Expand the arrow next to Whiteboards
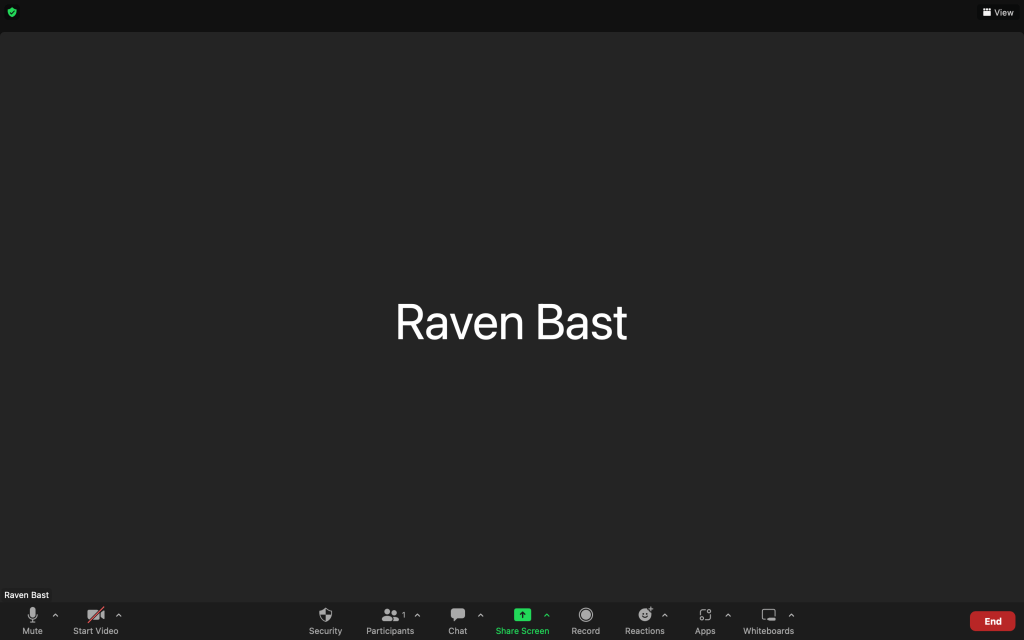 pos(791,615)
